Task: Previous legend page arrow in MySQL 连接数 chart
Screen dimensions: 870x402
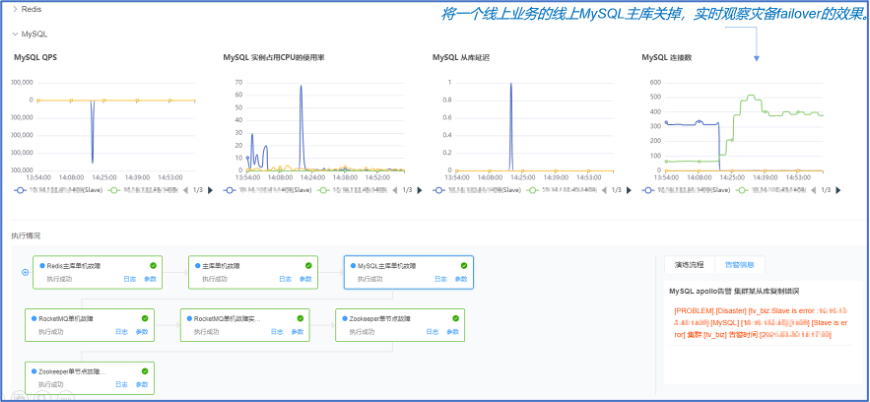Action: tap(813, 190)
